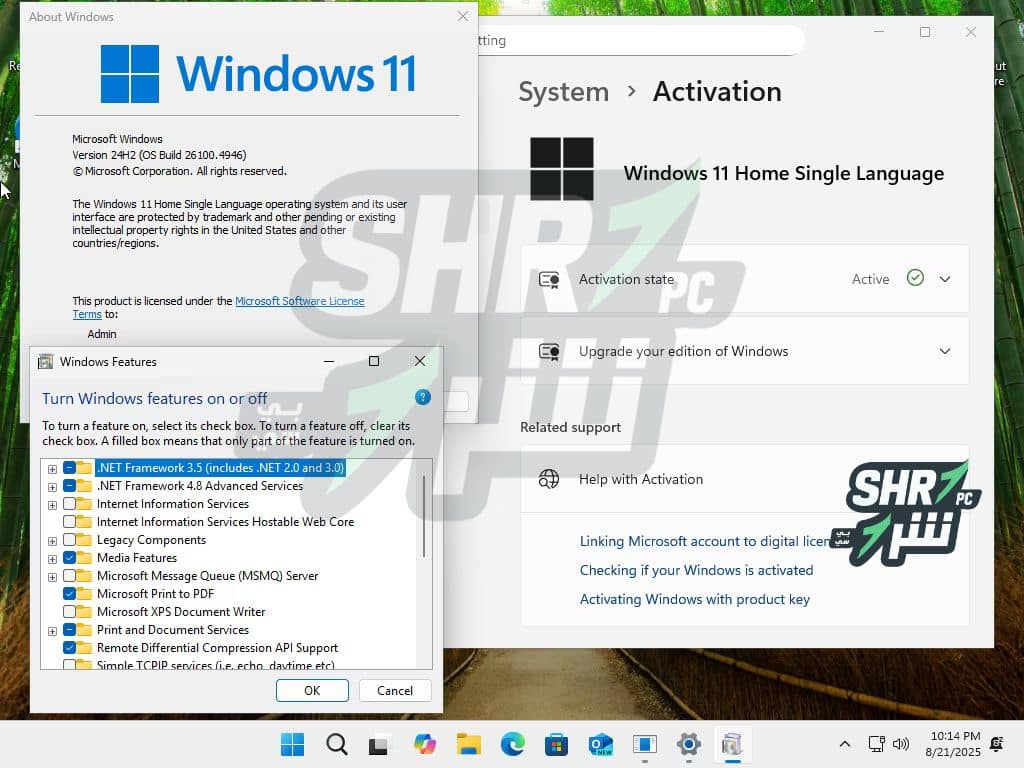Toggle the .NET Framework 4.8 Advanced Services checkbox
The image size is (1024, 768).
69,486
